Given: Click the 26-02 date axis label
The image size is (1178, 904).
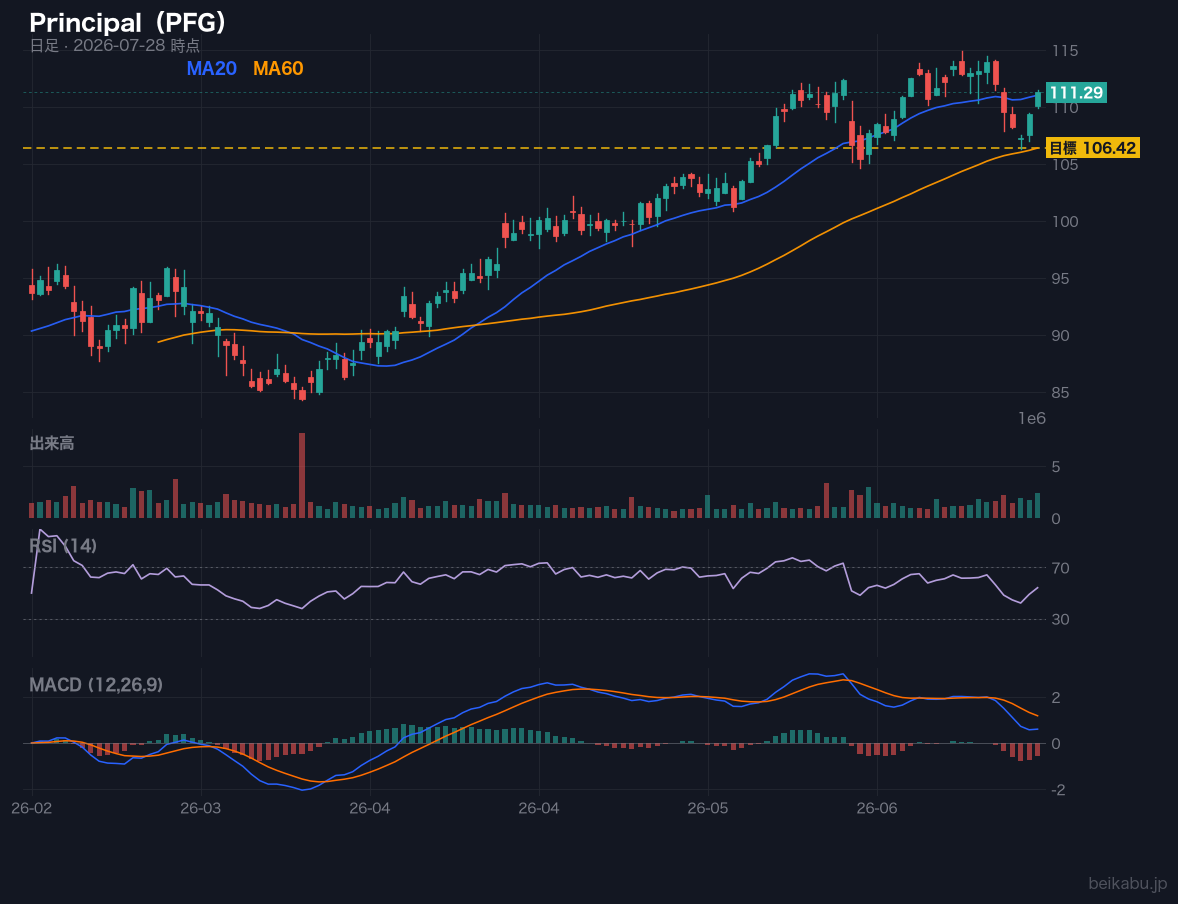Looking at the screenshot, I should click(32, 808).
